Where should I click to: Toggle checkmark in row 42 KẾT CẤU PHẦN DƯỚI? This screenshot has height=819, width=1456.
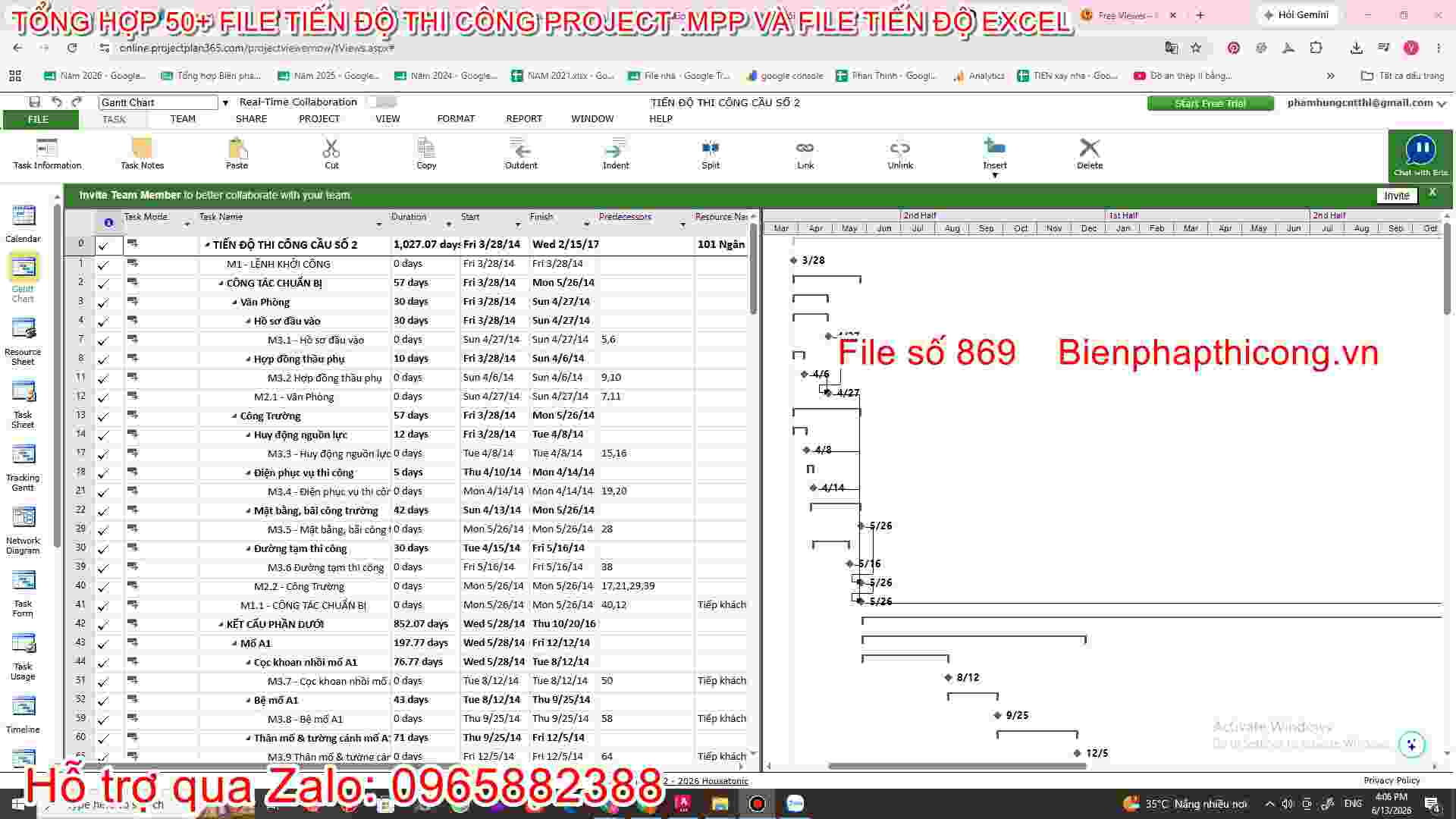tap(104, 625)
